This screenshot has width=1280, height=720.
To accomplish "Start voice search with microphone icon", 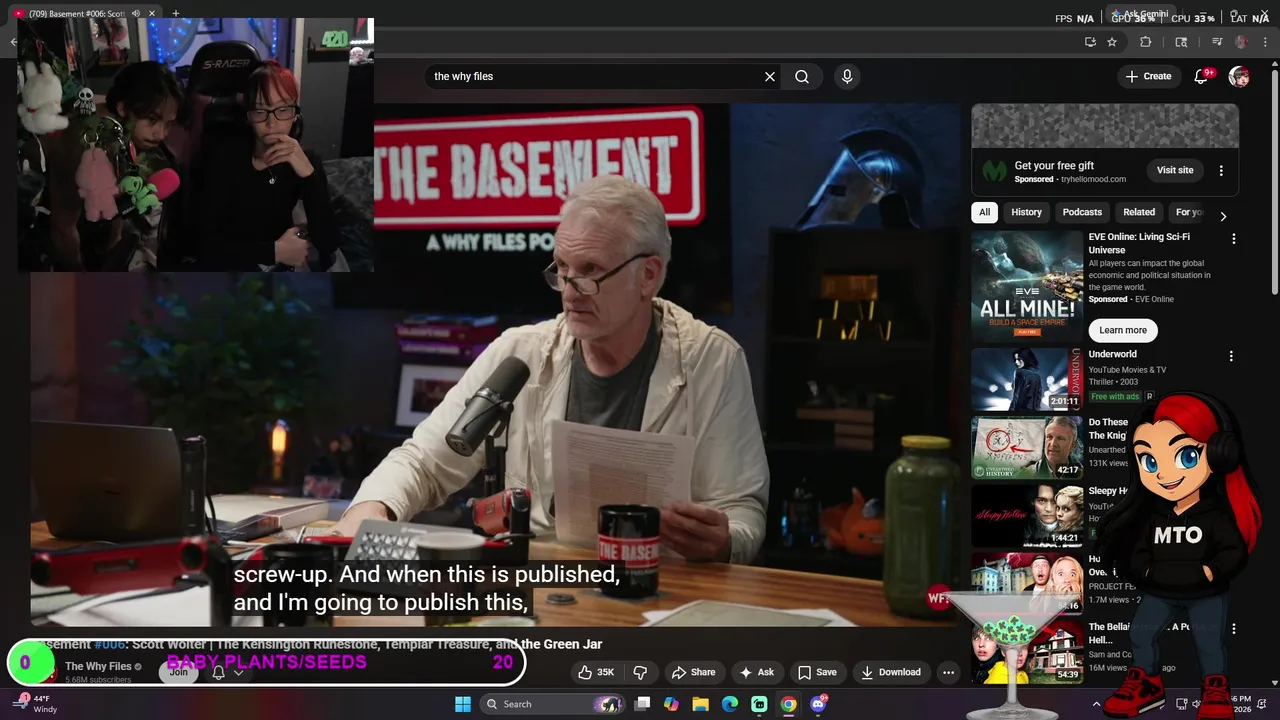I will [x=847, y=77].
